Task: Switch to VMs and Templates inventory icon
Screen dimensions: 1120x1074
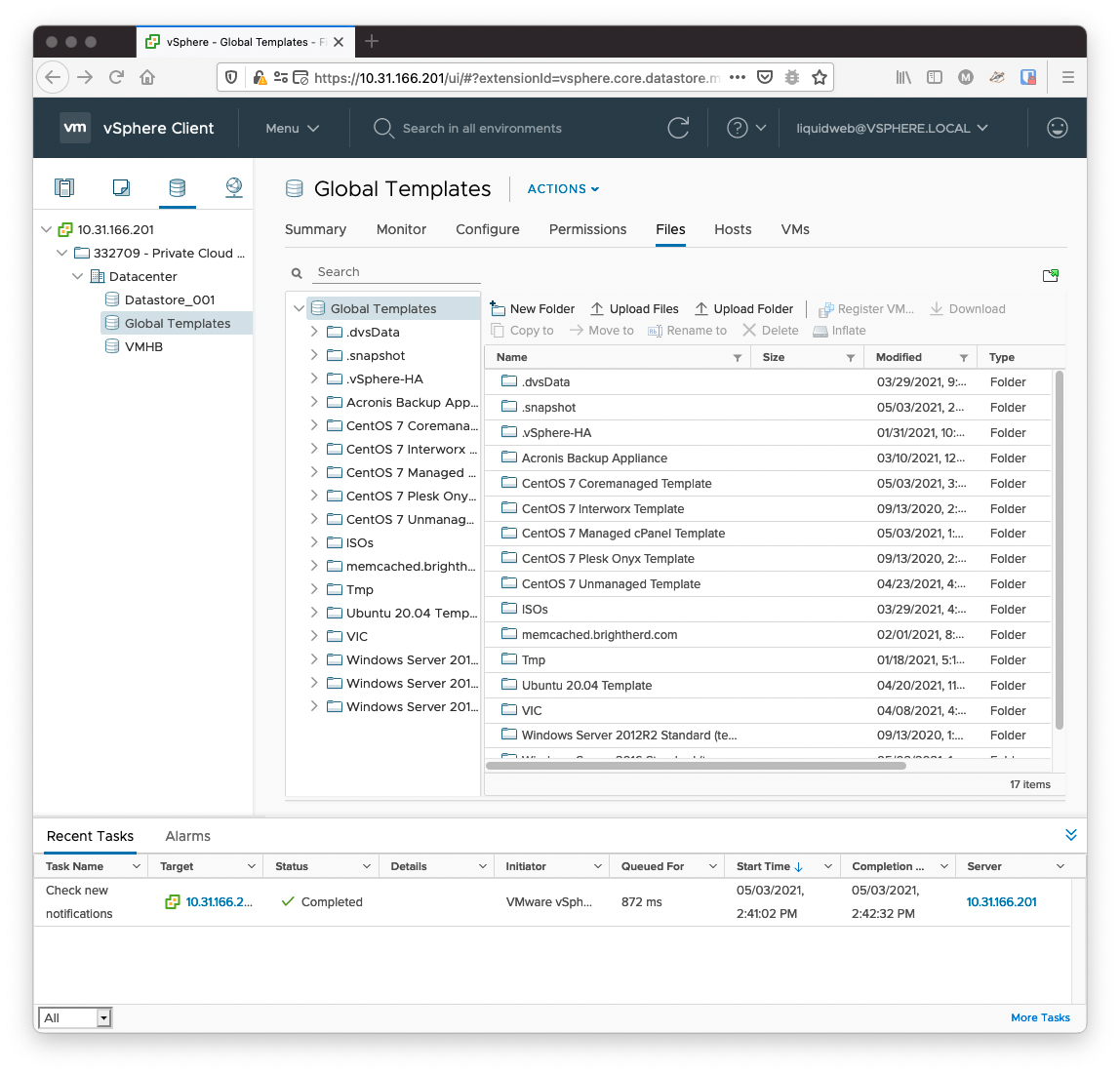Action: click(x=121, y=187)
